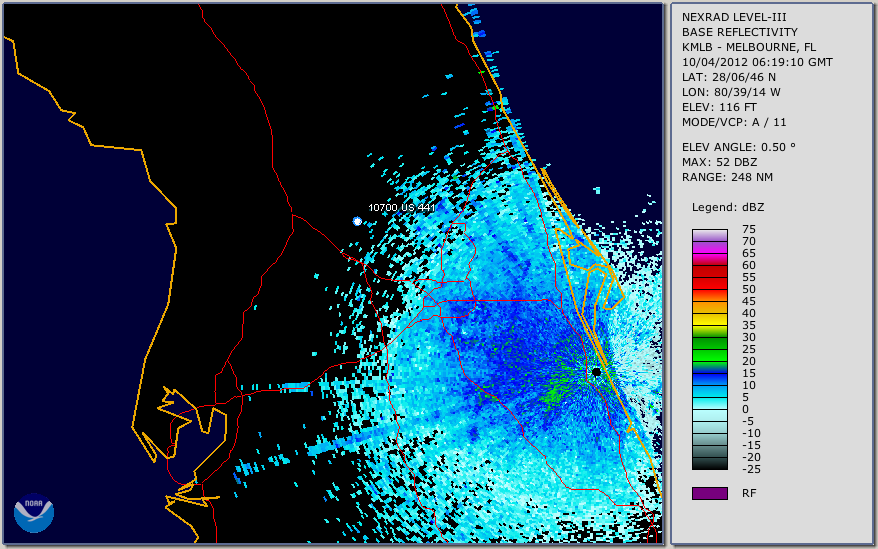This screenshot has width=878, height=549.
Task: Click the NOAA logo emblem
Action: coord(34,513)
